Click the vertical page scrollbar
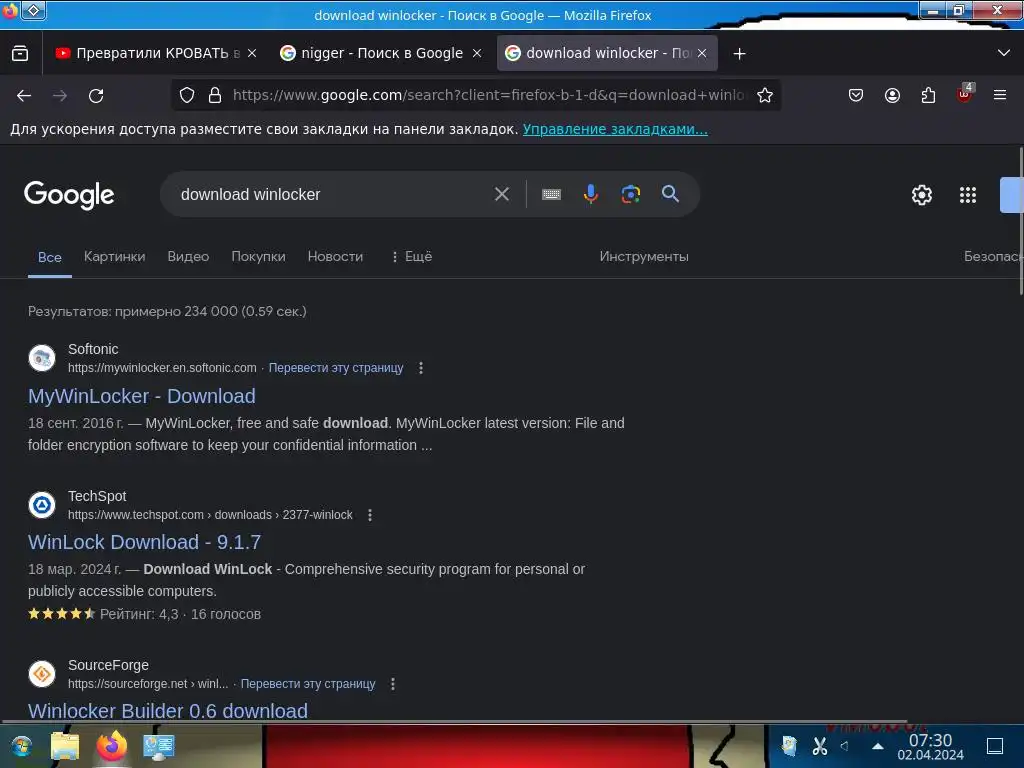The image size is (1024, 768). coord(1020,222)
